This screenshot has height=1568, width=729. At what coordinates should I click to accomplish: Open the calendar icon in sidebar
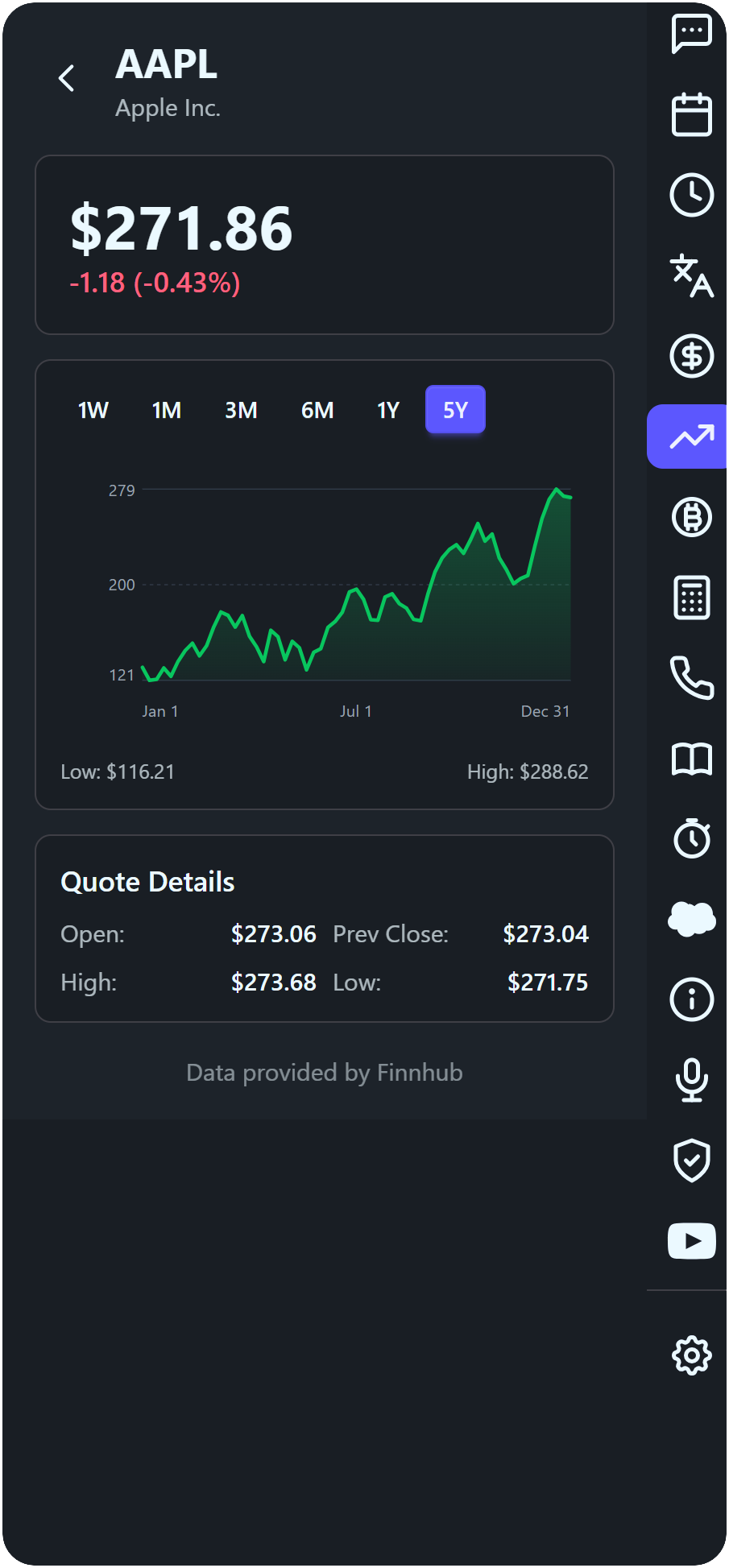tap(691, 114)
